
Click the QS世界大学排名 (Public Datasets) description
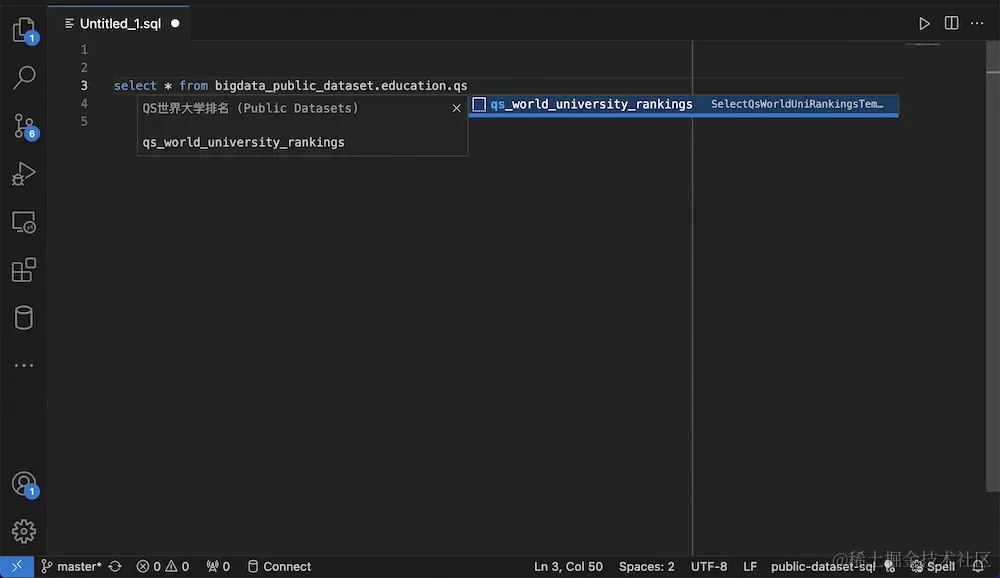coord(251,108)
